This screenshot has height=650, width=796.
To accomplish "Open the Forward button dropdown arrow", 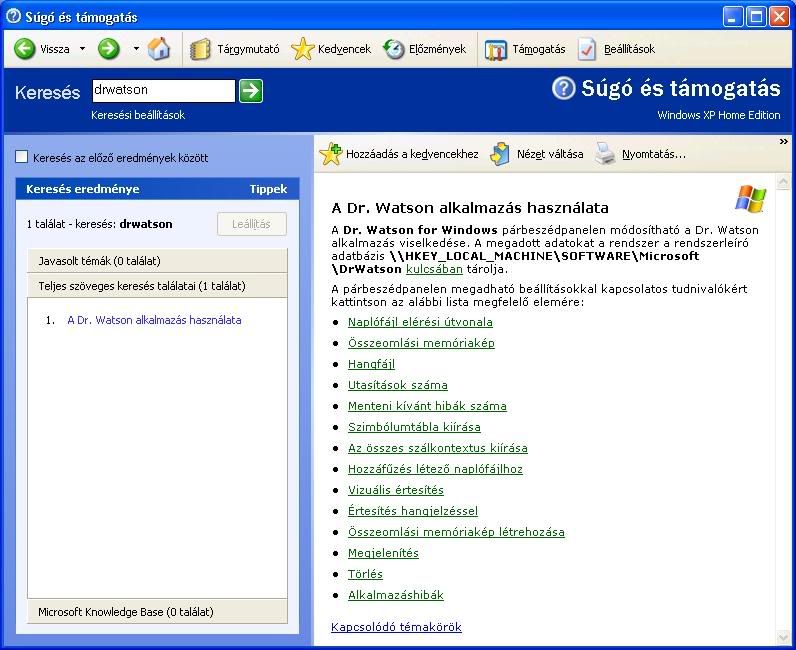I will (136, 49).
